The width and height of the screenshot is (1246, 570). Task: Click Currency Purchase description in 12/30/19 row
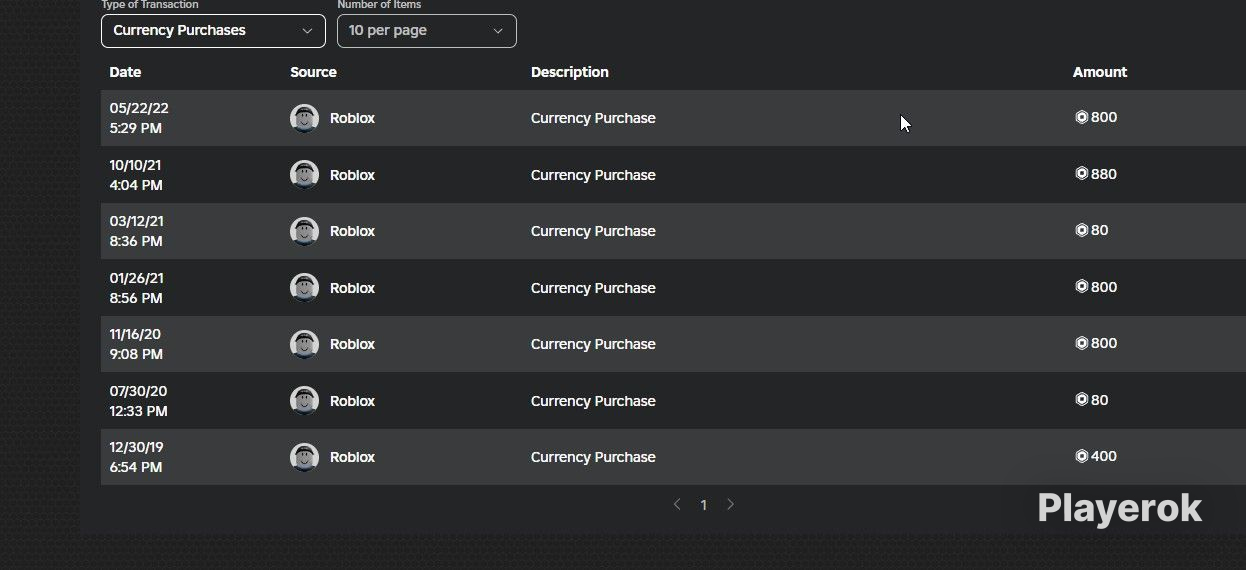(593, 457)
